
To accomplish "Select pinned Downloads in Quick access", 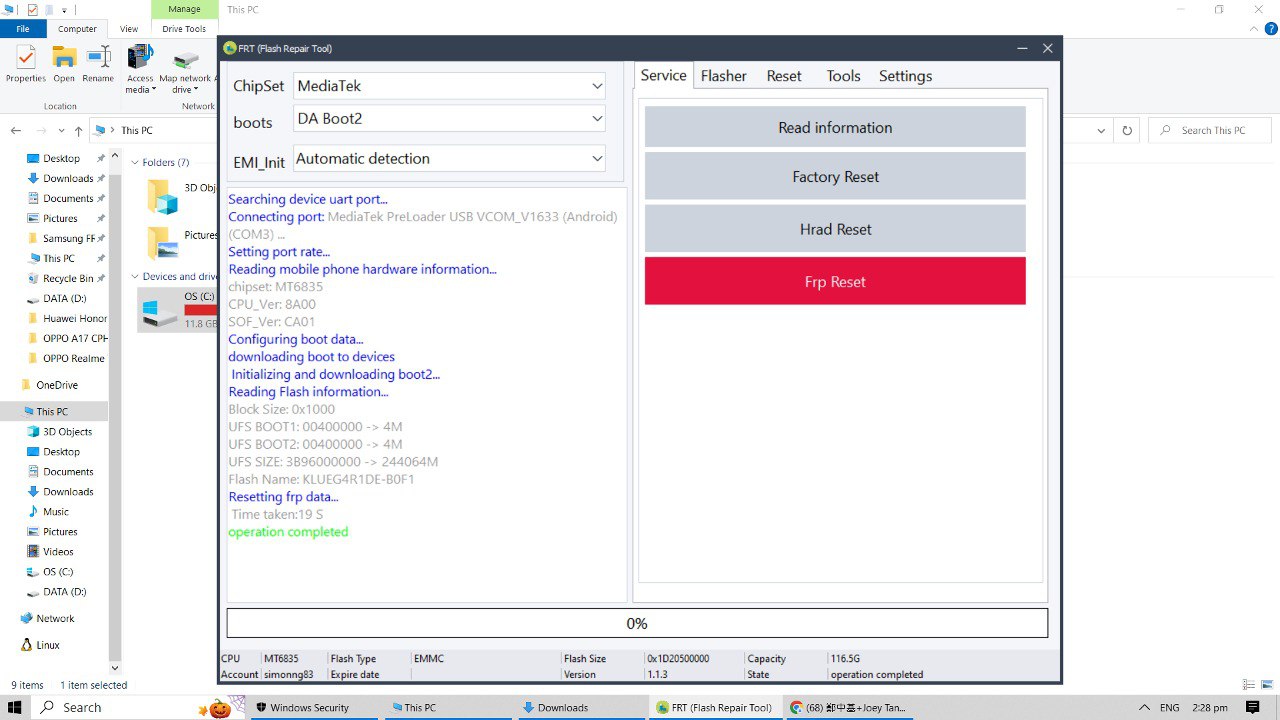I will (68, 178).
